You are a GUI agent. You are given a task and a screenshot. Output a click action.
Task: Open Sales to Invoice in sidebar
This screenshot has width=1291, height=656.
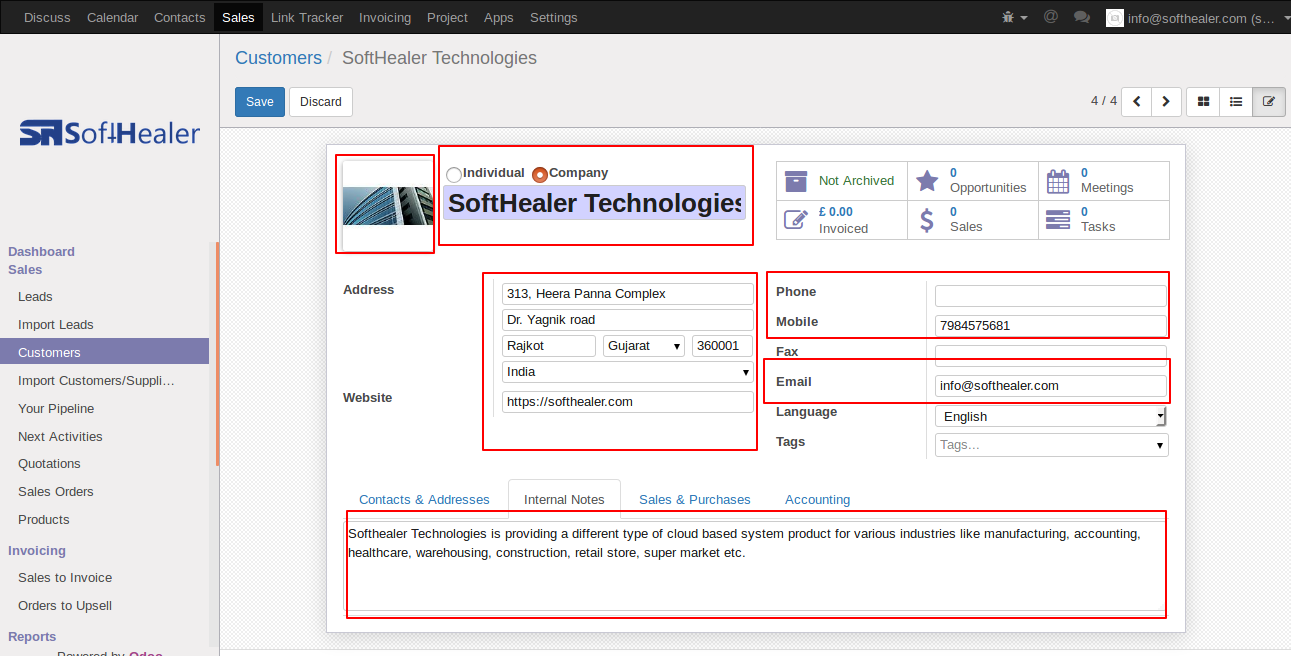[x=65, y=578]
